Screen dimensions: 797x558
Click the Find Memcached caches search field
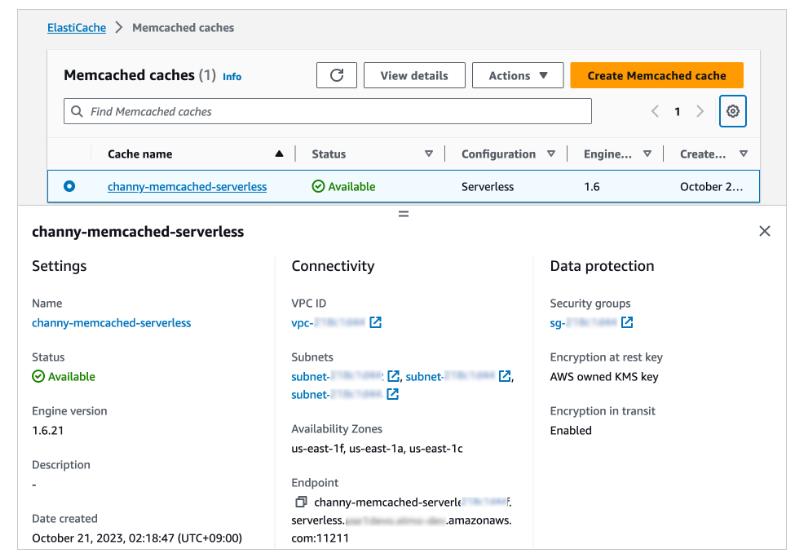pos(330,110)
